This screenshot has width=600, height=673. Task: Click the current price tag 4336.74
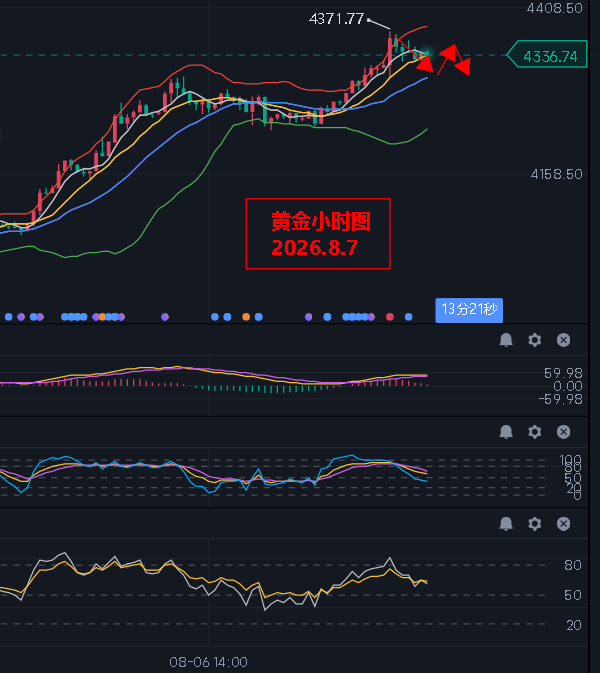(x=547, y=55)
